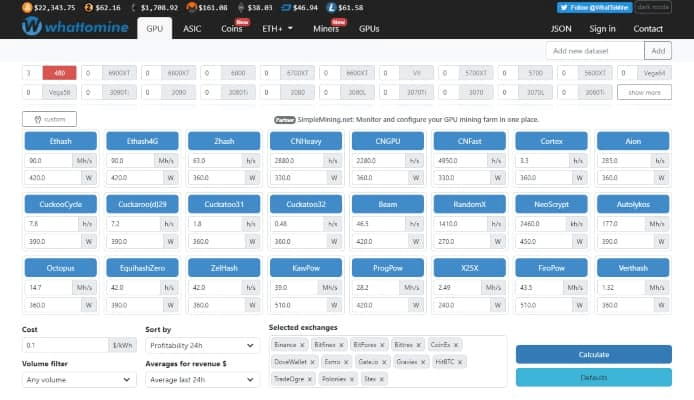Remove Poloniex exchange tag
This screenshot has height=400, width=694.
pos(352,379)
